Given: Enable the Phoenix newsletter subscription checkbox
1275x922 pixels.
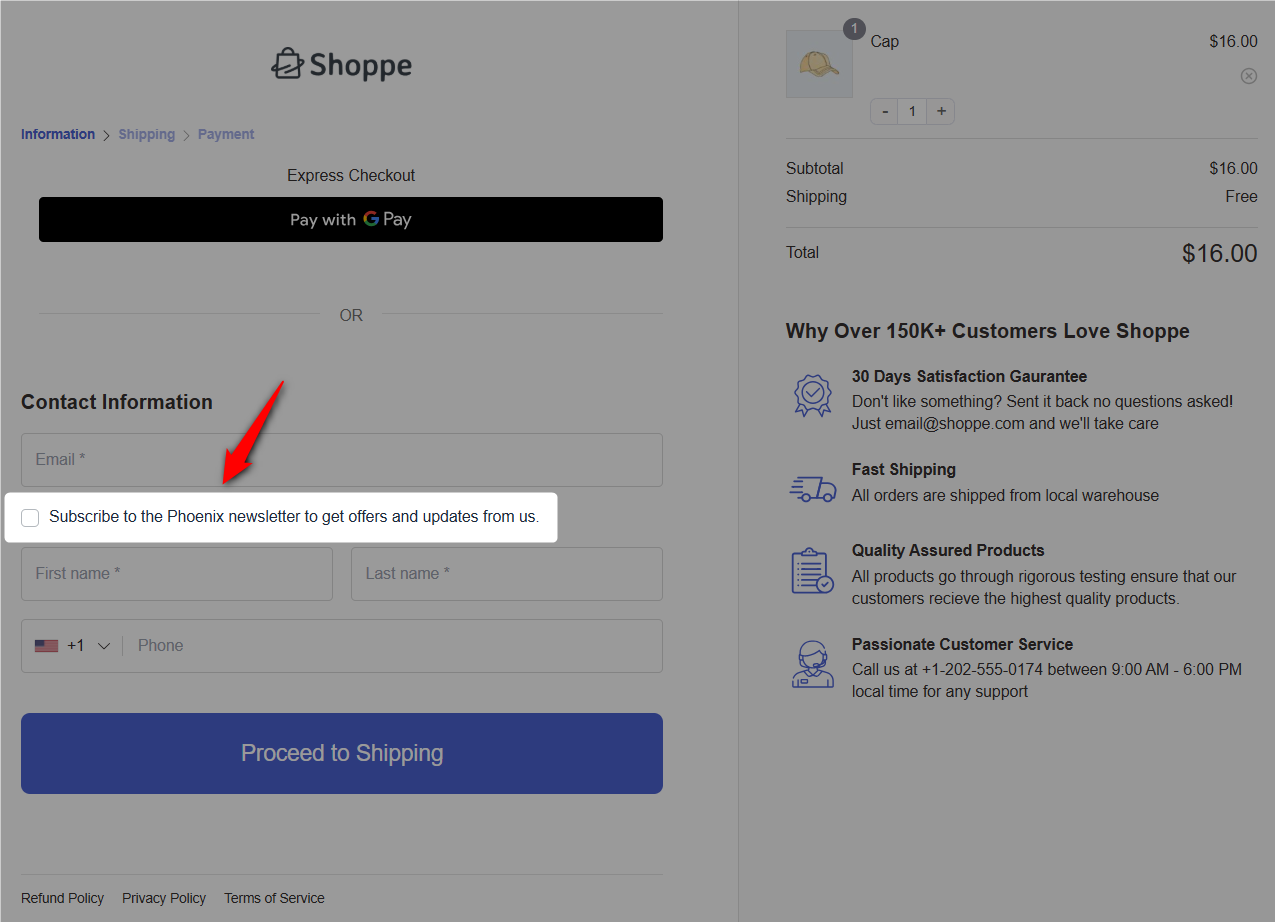Looking at the screenshot, I should (x=30, y=517).
